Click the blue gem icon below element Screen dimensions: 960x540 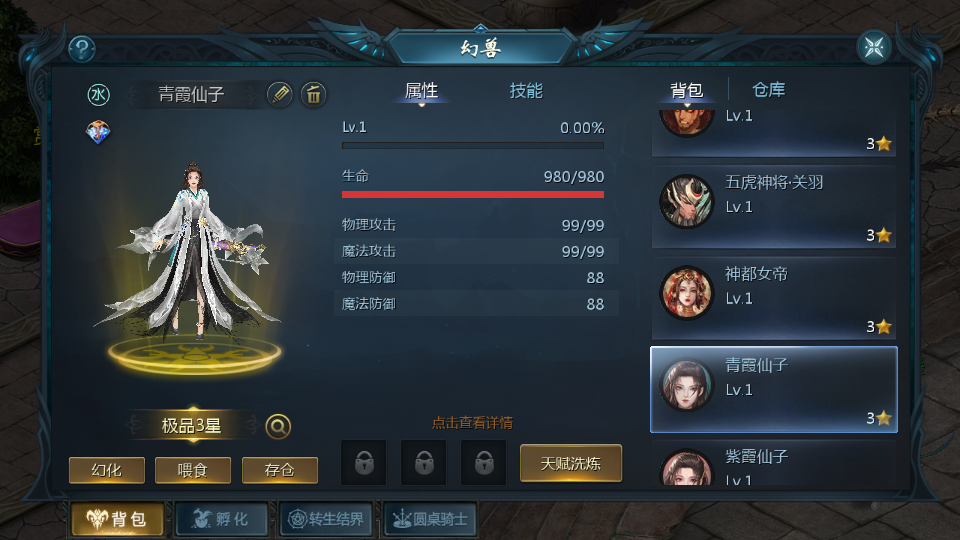coord(98,132)
